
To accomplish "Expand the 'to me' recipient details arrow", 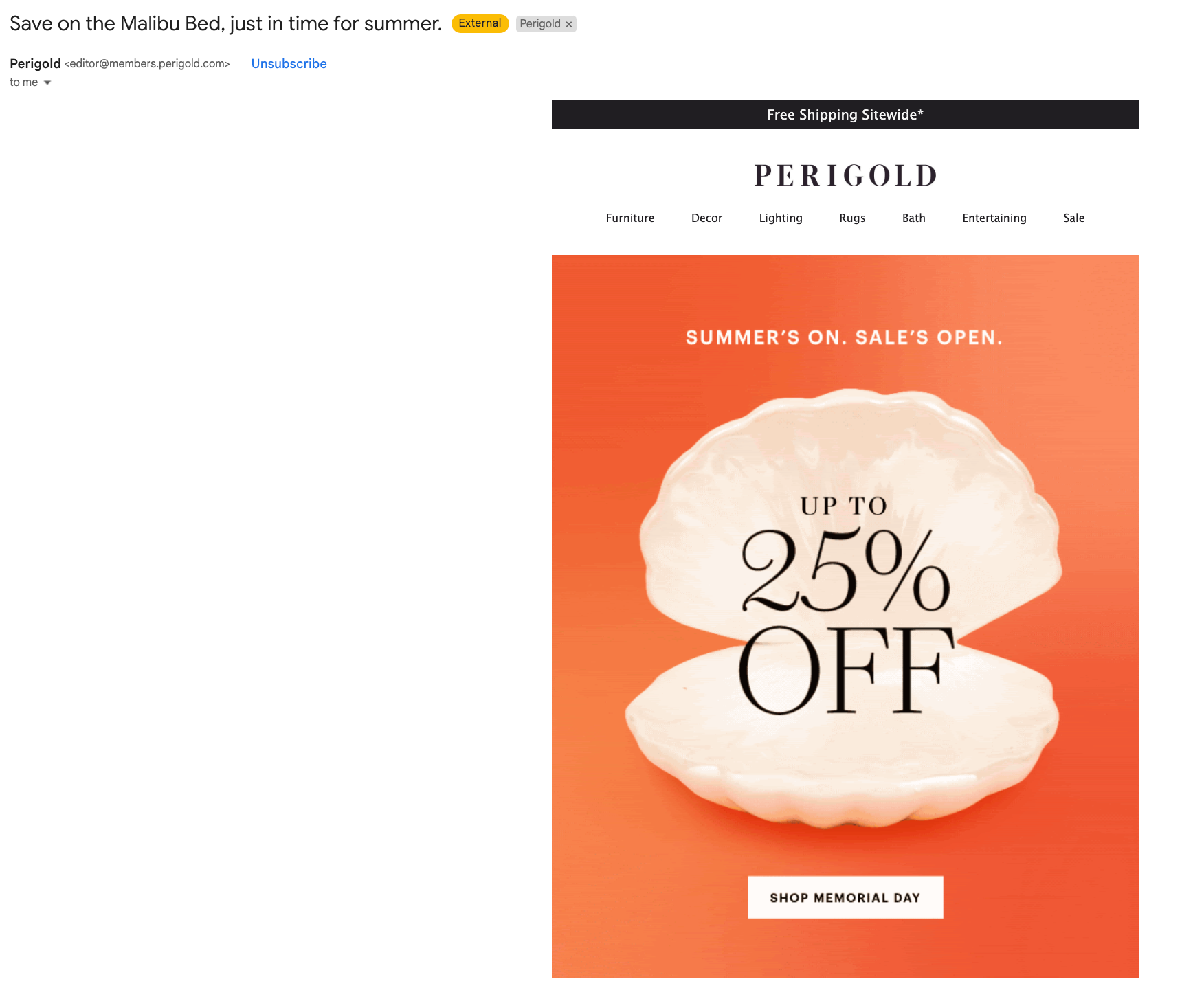I will point(47,82).
